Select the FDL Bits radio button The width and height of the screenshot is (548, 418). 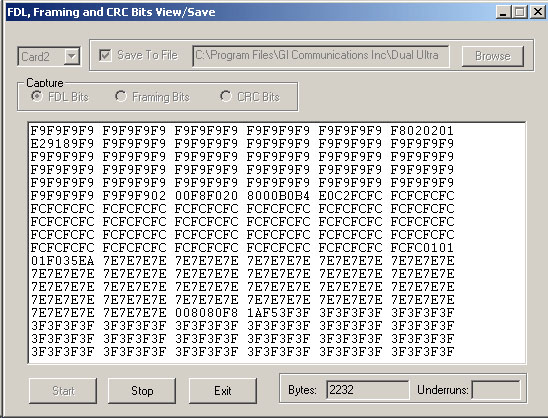pos(36,96)
